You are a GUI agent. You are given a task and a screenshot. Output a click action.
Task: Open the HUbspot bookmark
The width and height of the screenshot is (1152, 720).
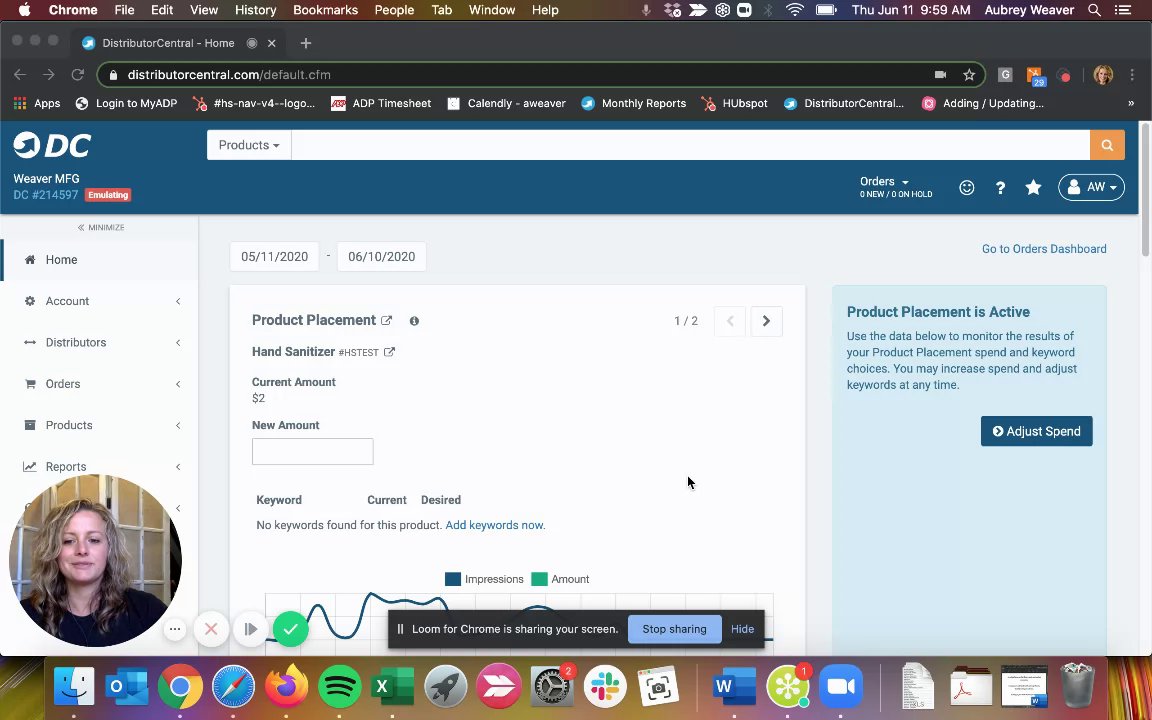click(x=735, y=104)
